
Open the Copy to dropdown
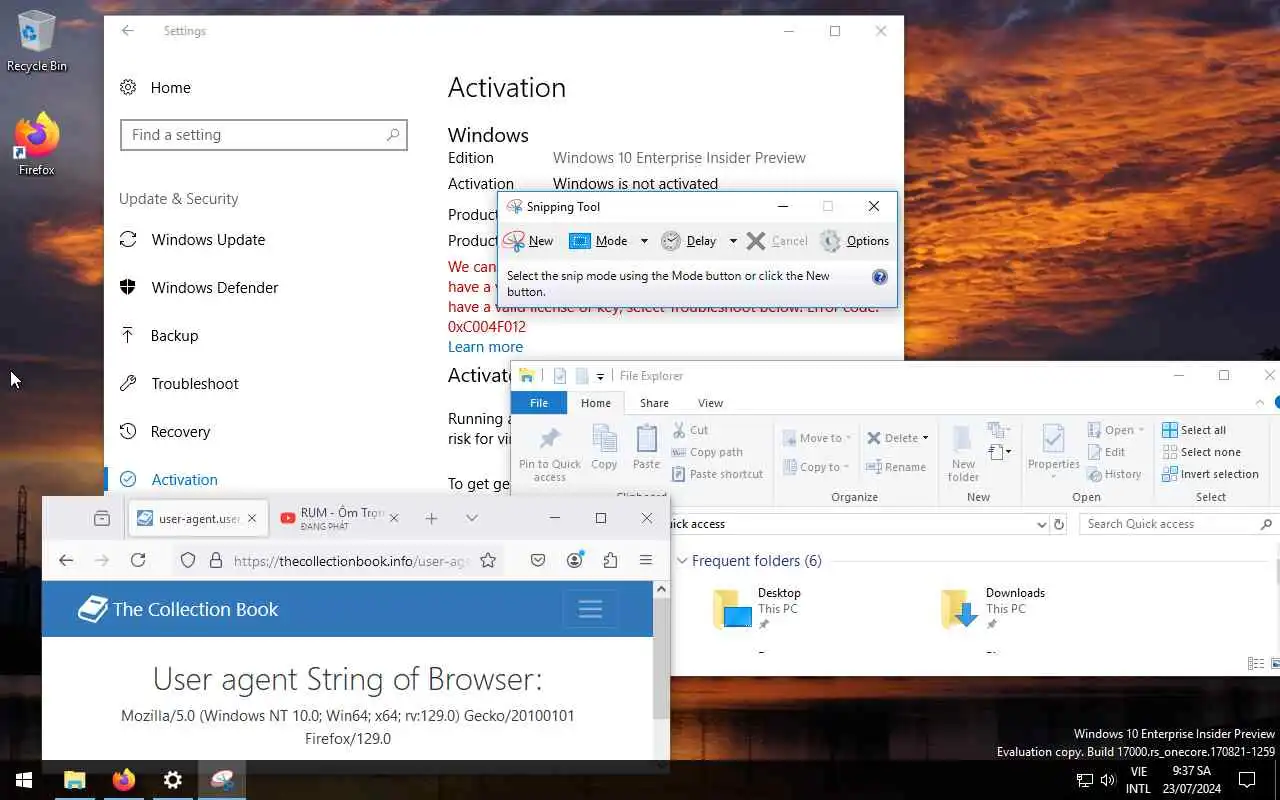pyautogui.click(x=817, y=467)
